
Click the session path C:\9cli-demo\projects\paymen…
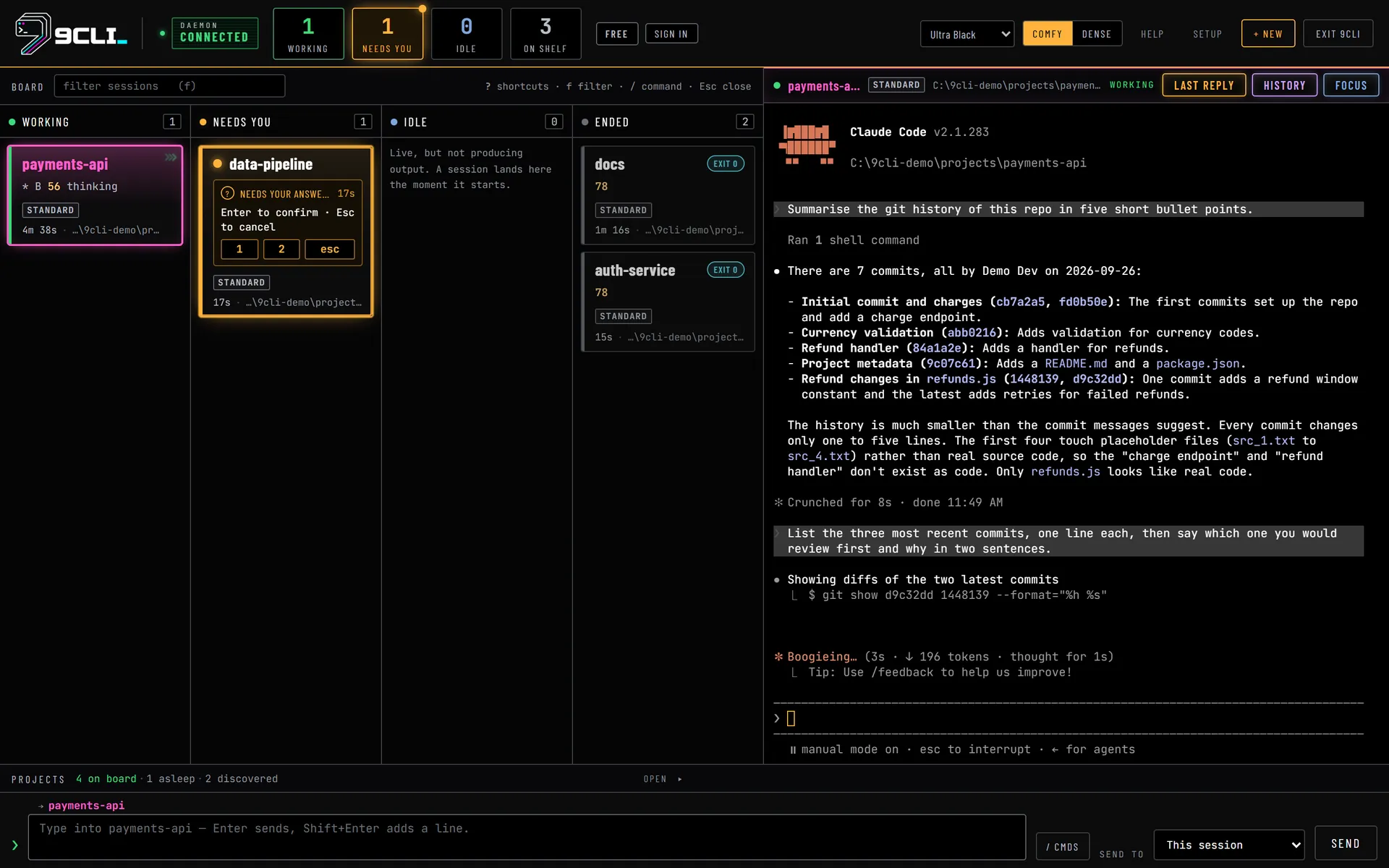1016,85
